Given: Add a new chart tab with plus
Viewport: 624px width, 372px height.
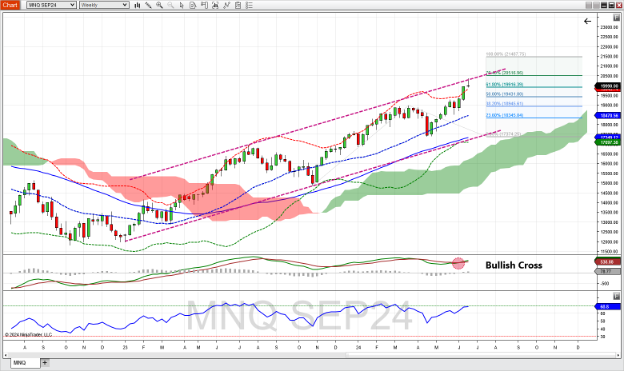Looking at the screenshot, I should point(45,362).
